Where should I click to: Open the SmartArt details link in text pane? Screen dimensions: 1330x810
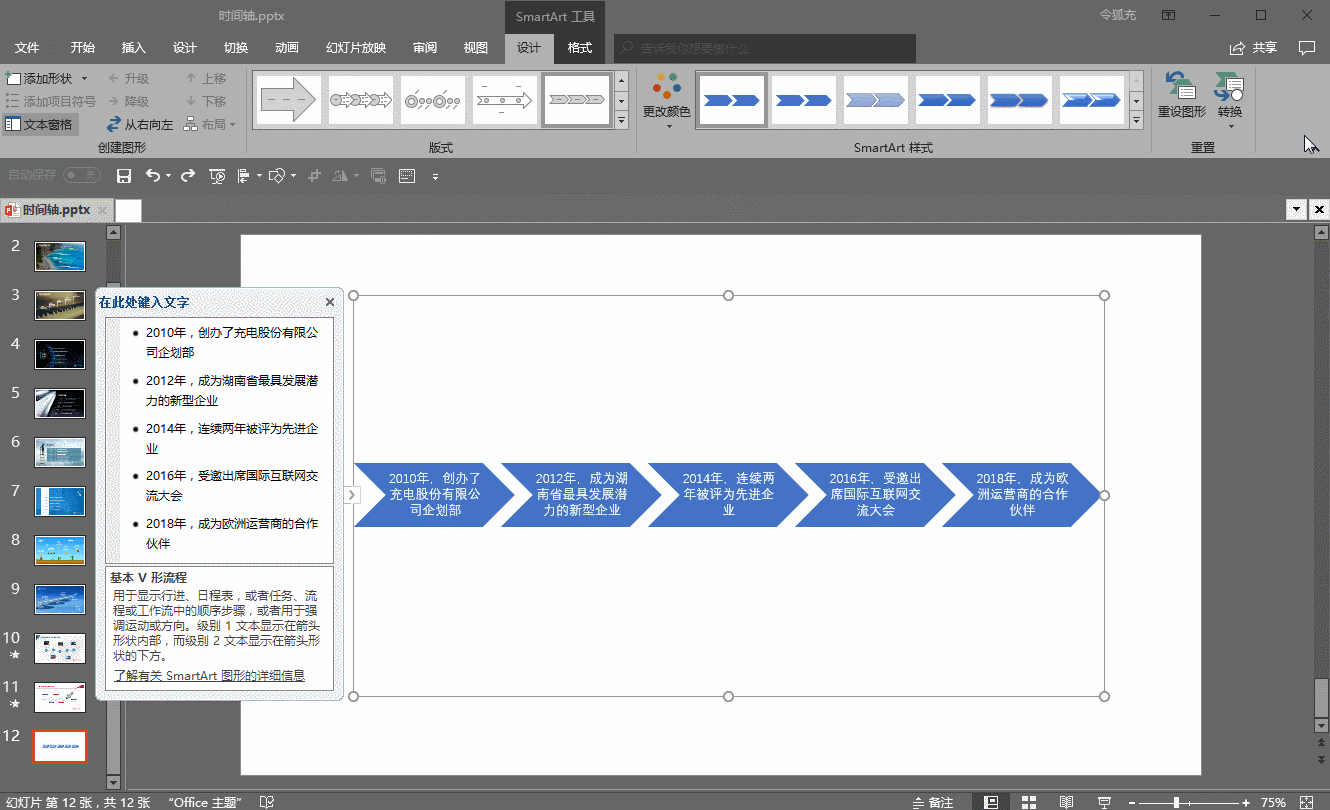[x=209, y=676]
